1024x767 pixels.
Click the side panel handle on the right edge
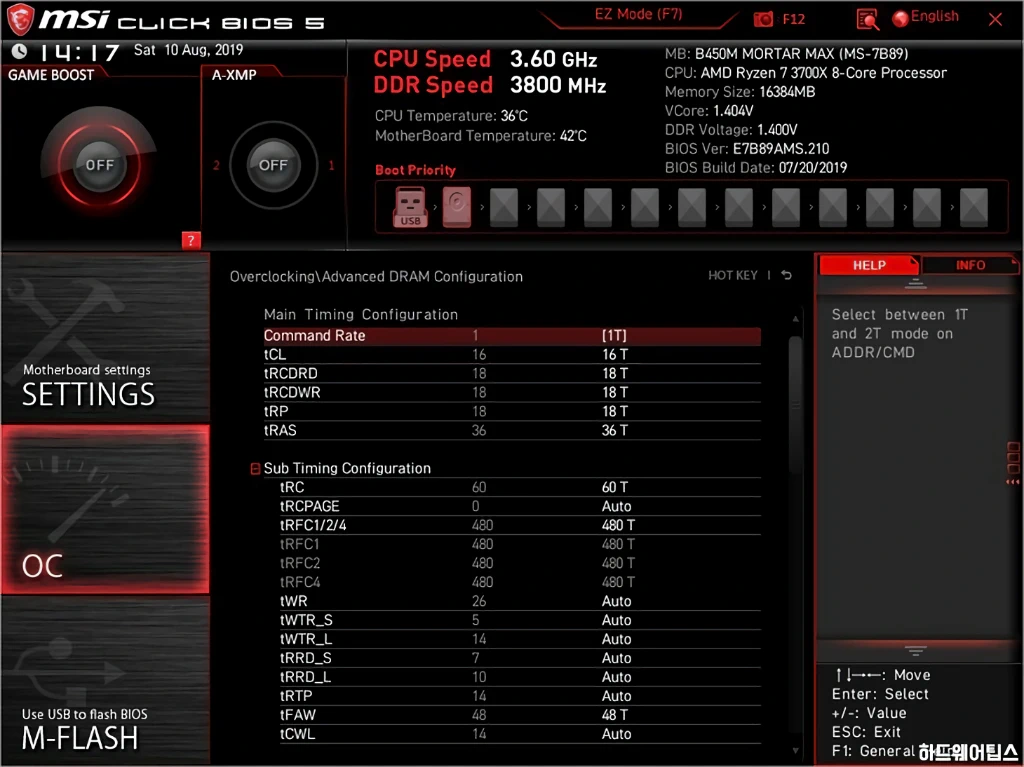1013,463
